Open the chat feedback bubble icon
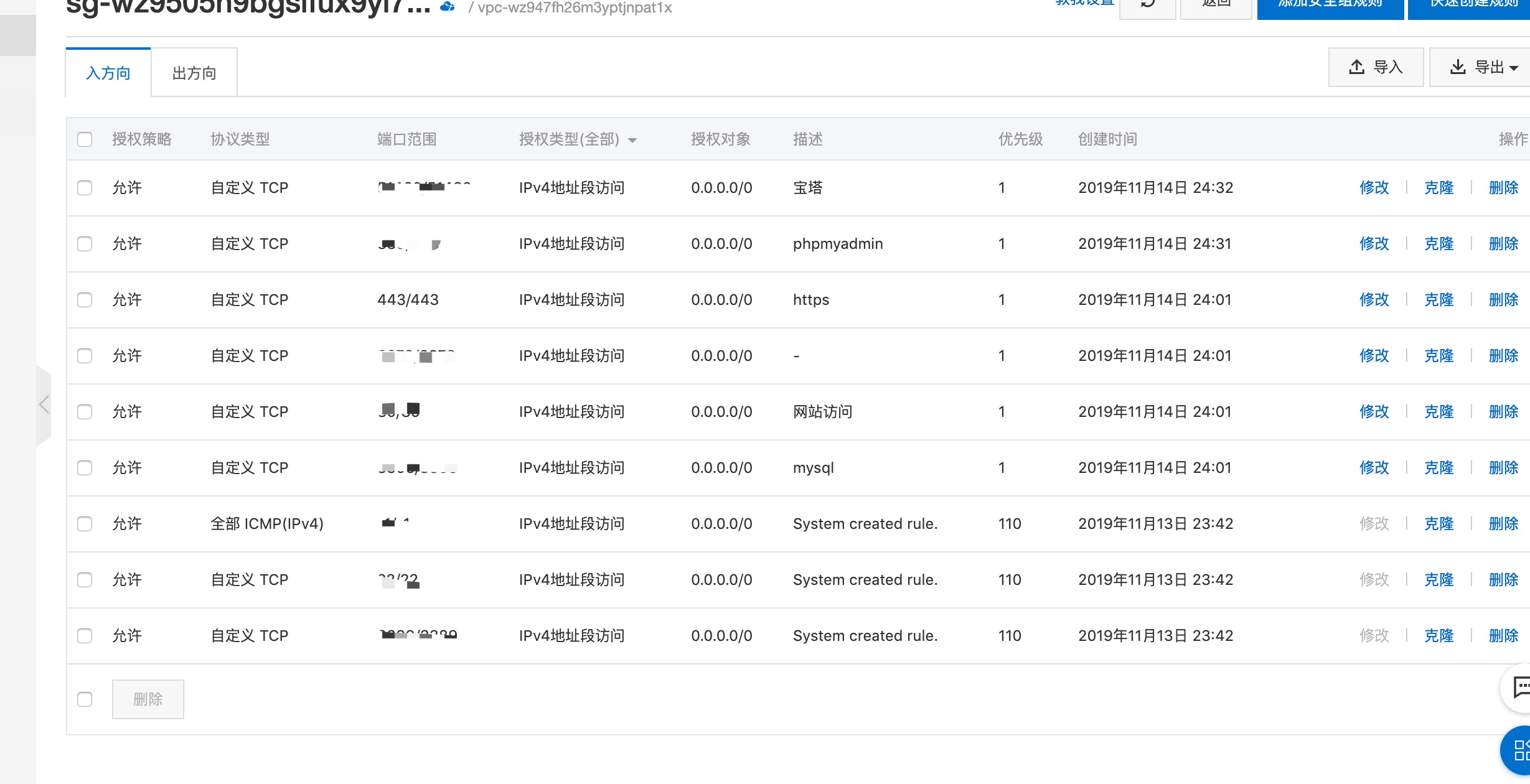Viewport: 1530px width, 784px height. (1520, 688)
